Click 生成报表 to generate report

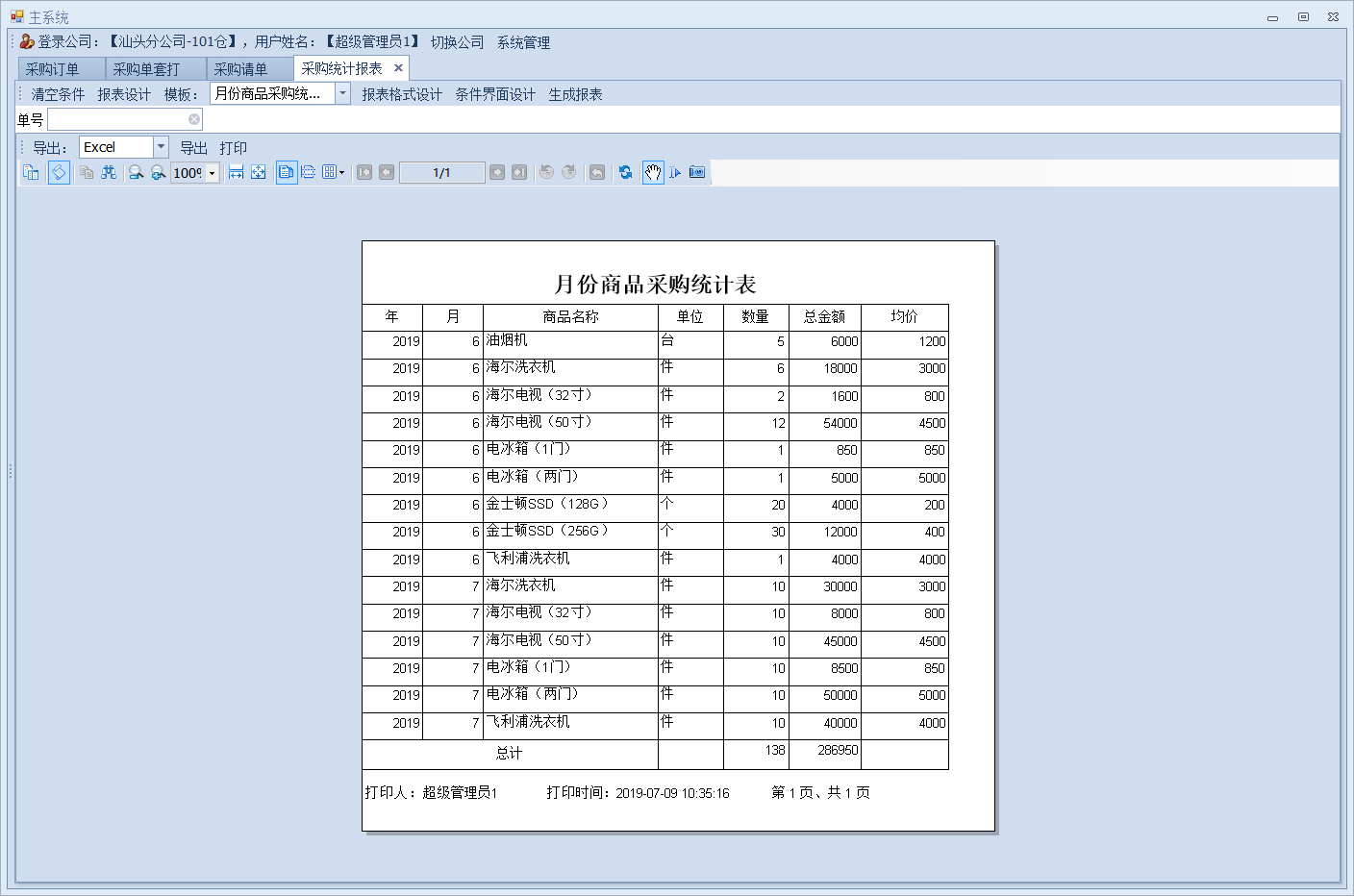(575, 94)
